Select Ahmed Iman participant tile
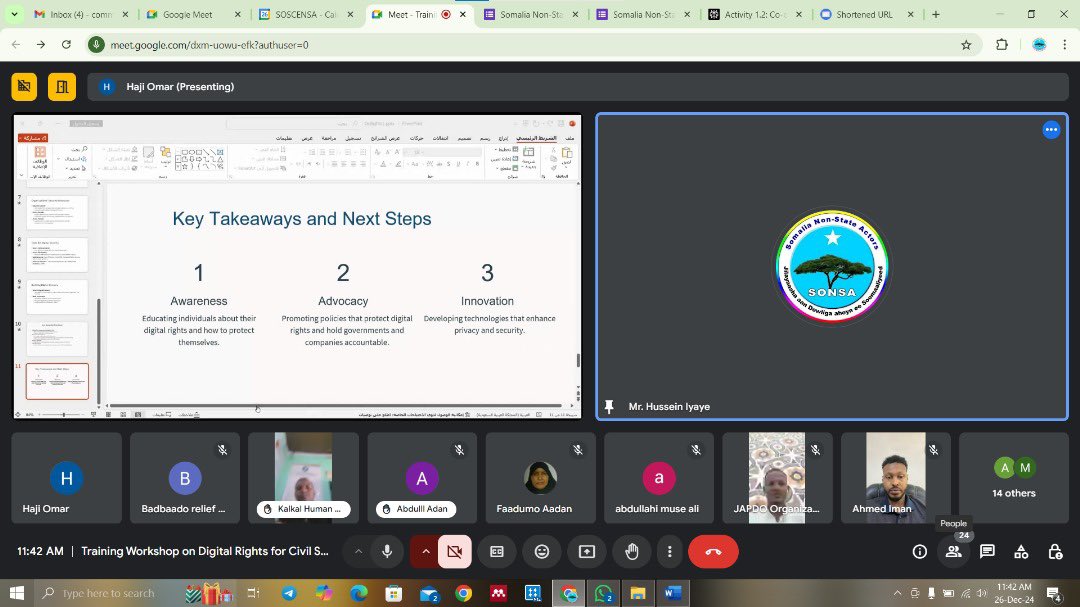The width and height of the screenshot is (1080, 607). click(x=896, y=478)
